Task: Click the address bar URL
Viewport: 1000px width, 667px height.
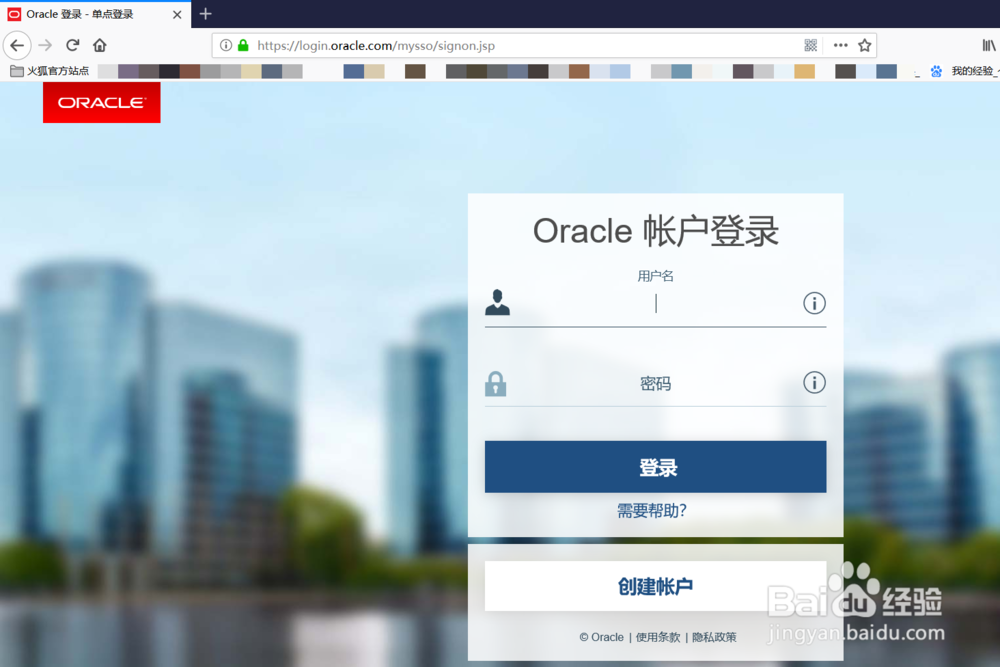Action: pyautogui.click(x=376, y=45)
